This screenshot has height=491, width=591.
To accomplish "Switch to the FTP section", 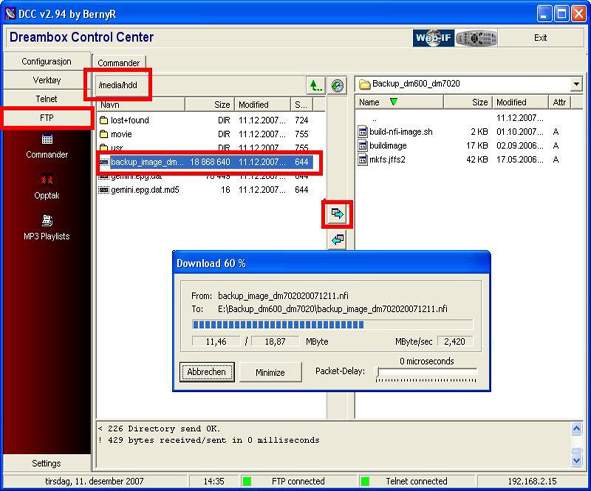I will point(46,118).
